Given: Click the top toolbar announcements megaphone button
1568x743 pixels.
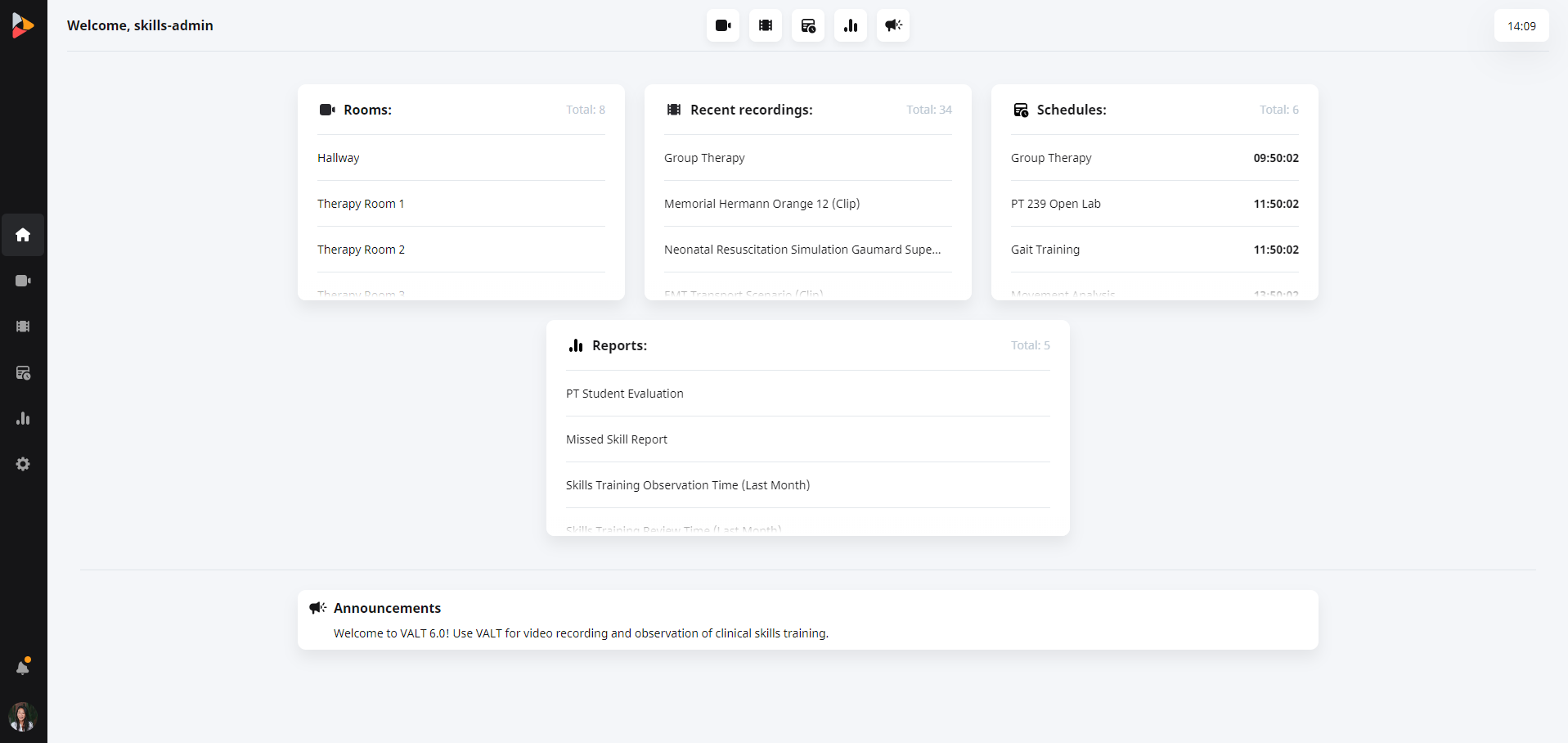Looking at the screenshot, I should click(893, 25).
